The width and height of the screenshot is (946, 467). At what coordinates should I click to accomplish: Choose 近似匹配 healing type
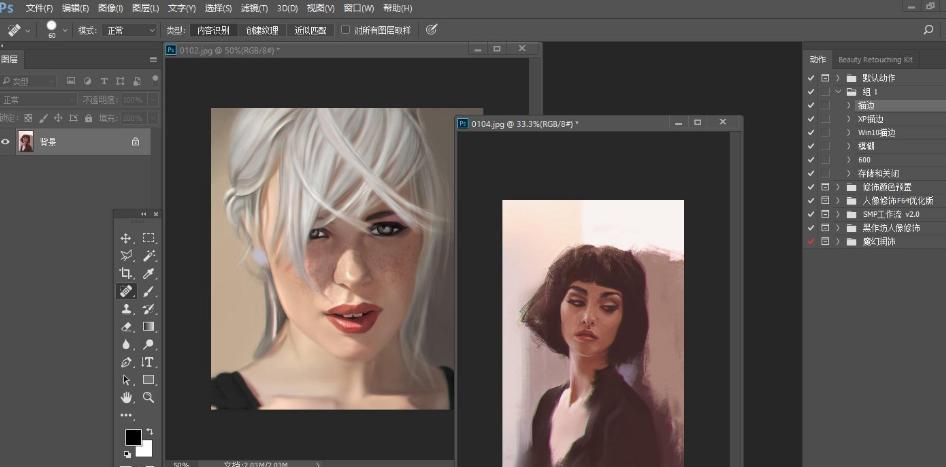click(x=310, y=30)
